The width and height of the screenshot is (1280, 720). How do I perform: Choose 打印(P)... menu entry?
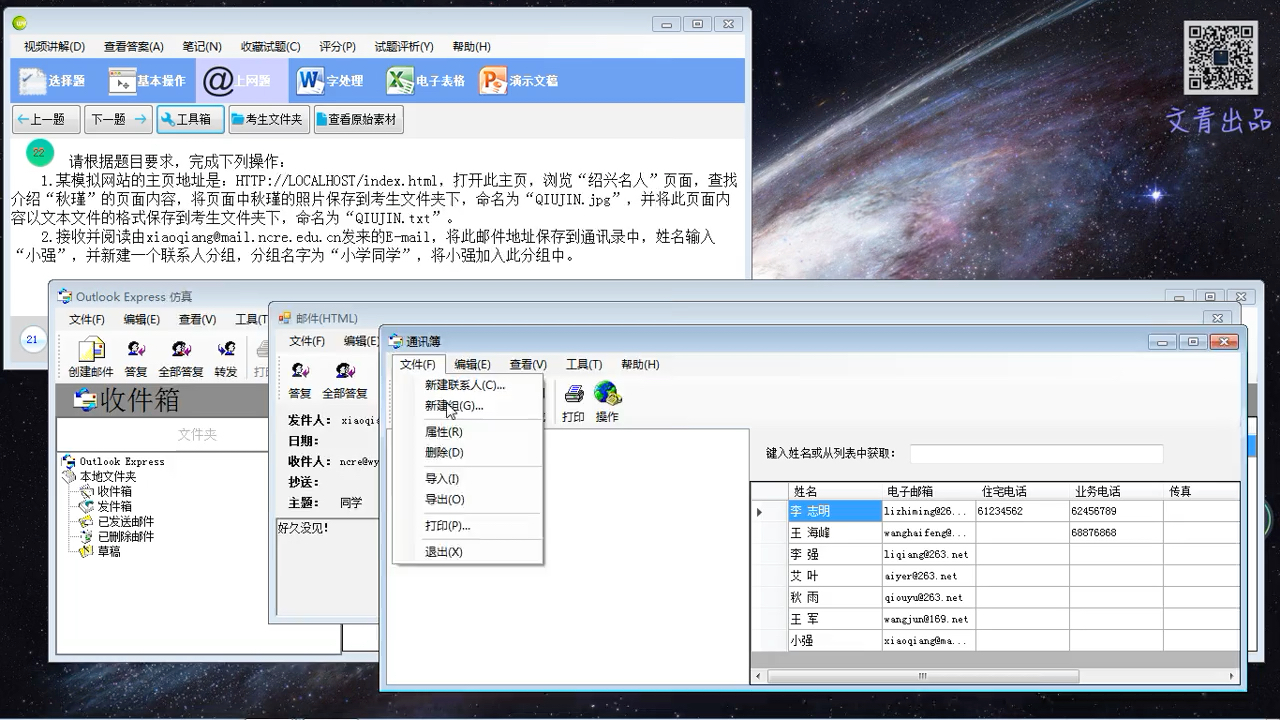(x=467, y=526)
